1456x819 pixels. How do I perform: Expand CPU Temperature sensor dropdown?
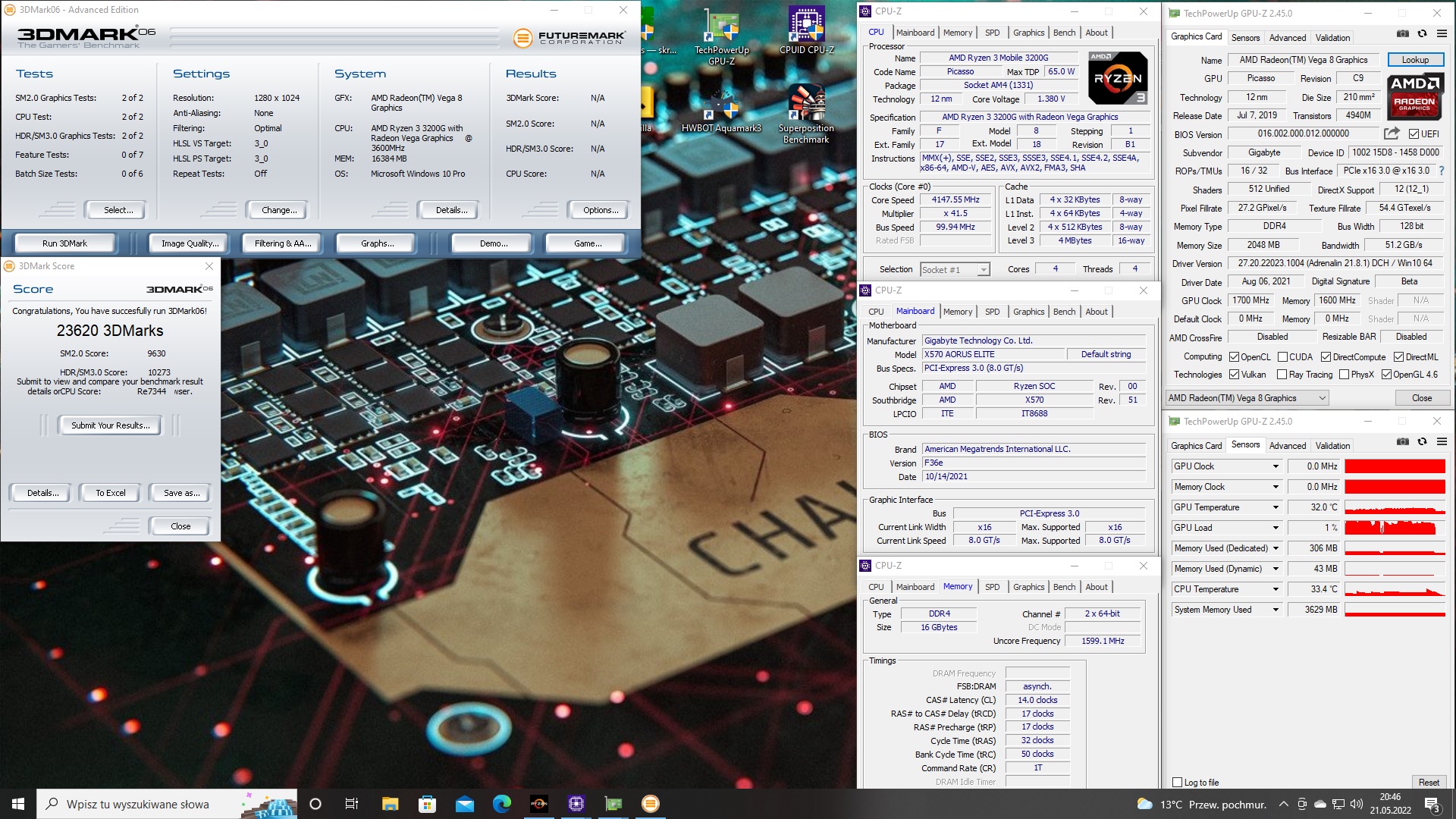(x=1276, y=589)
